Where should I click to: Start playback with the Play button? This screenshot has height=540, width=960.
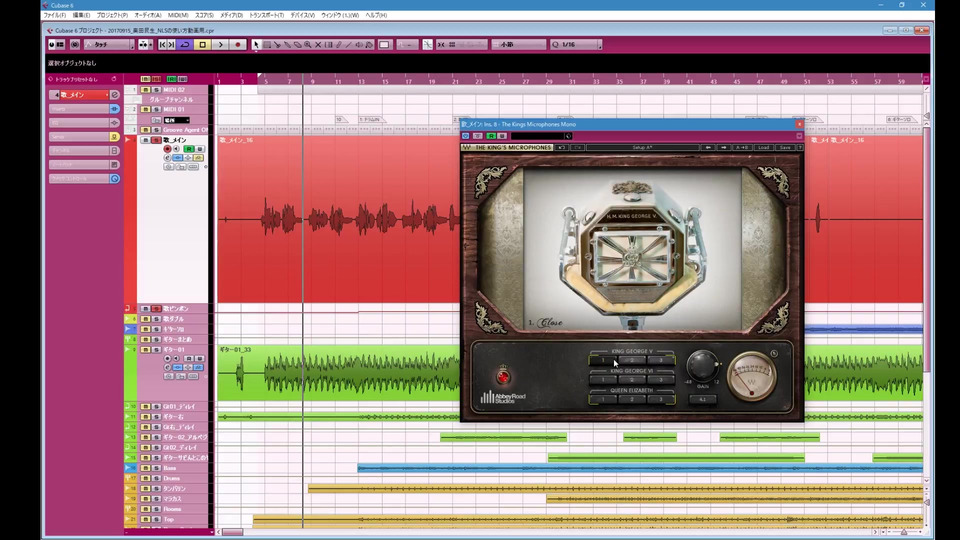[220, 45]
